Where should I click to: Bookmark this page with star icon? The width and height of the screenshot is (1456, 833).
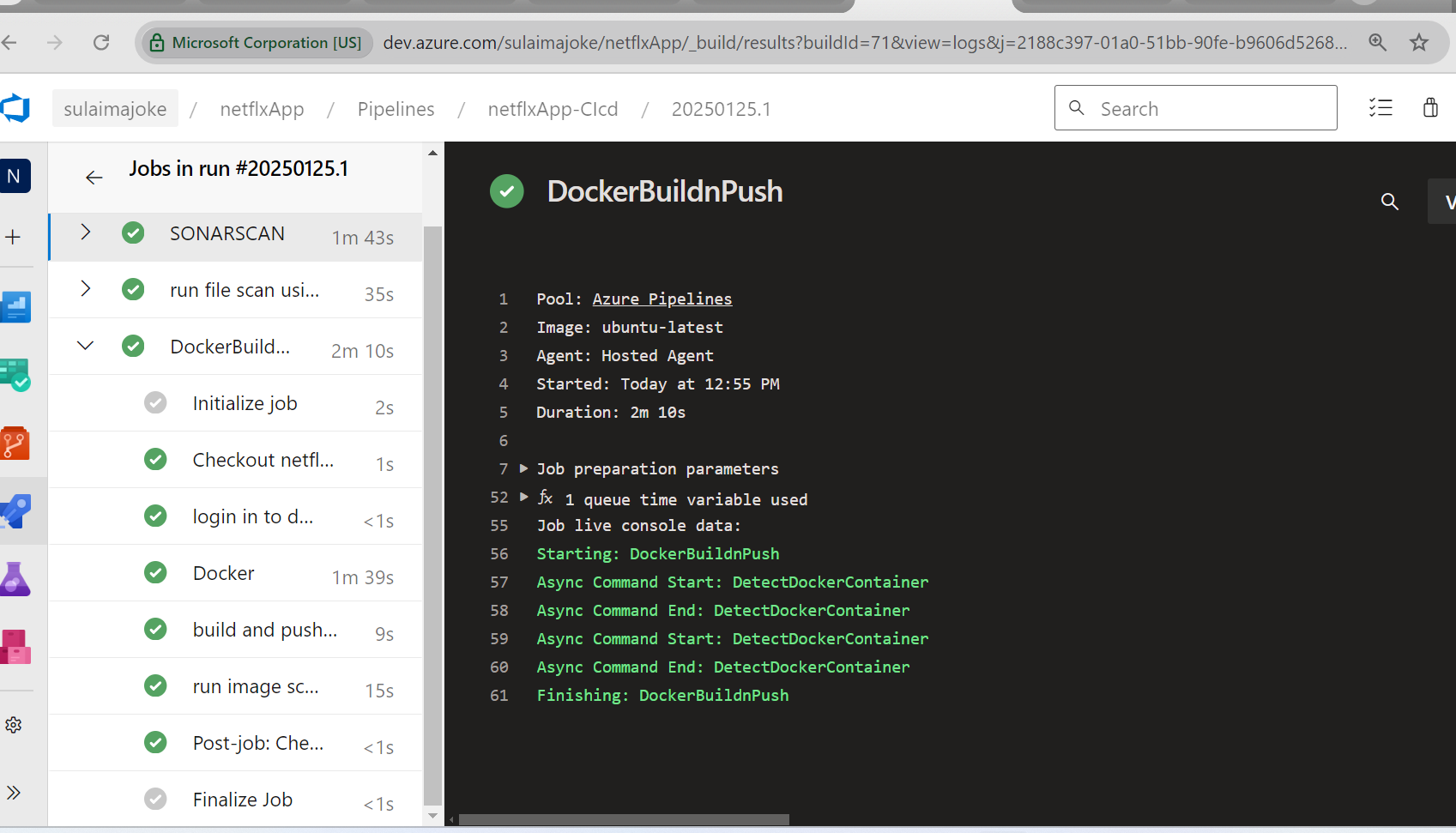click(x=1419, y=42)
